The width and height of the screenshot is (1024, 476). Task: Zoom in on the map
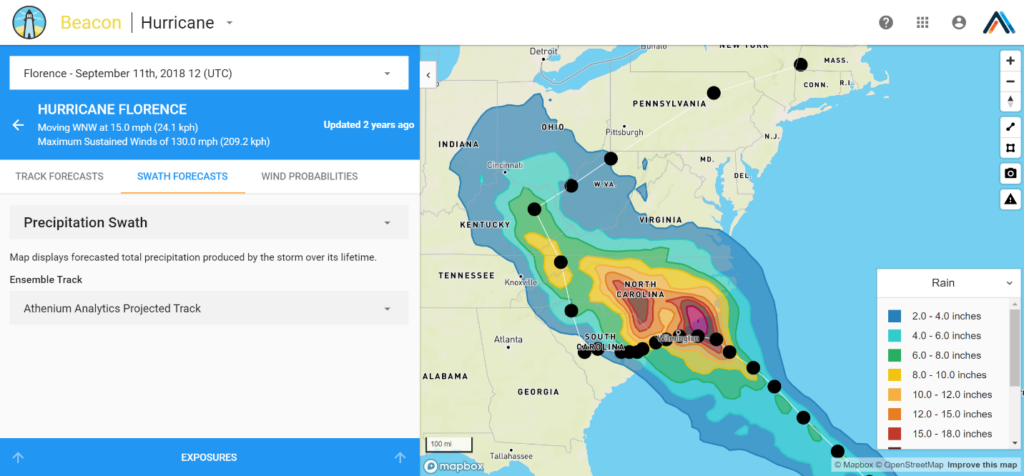[1010, 60]
